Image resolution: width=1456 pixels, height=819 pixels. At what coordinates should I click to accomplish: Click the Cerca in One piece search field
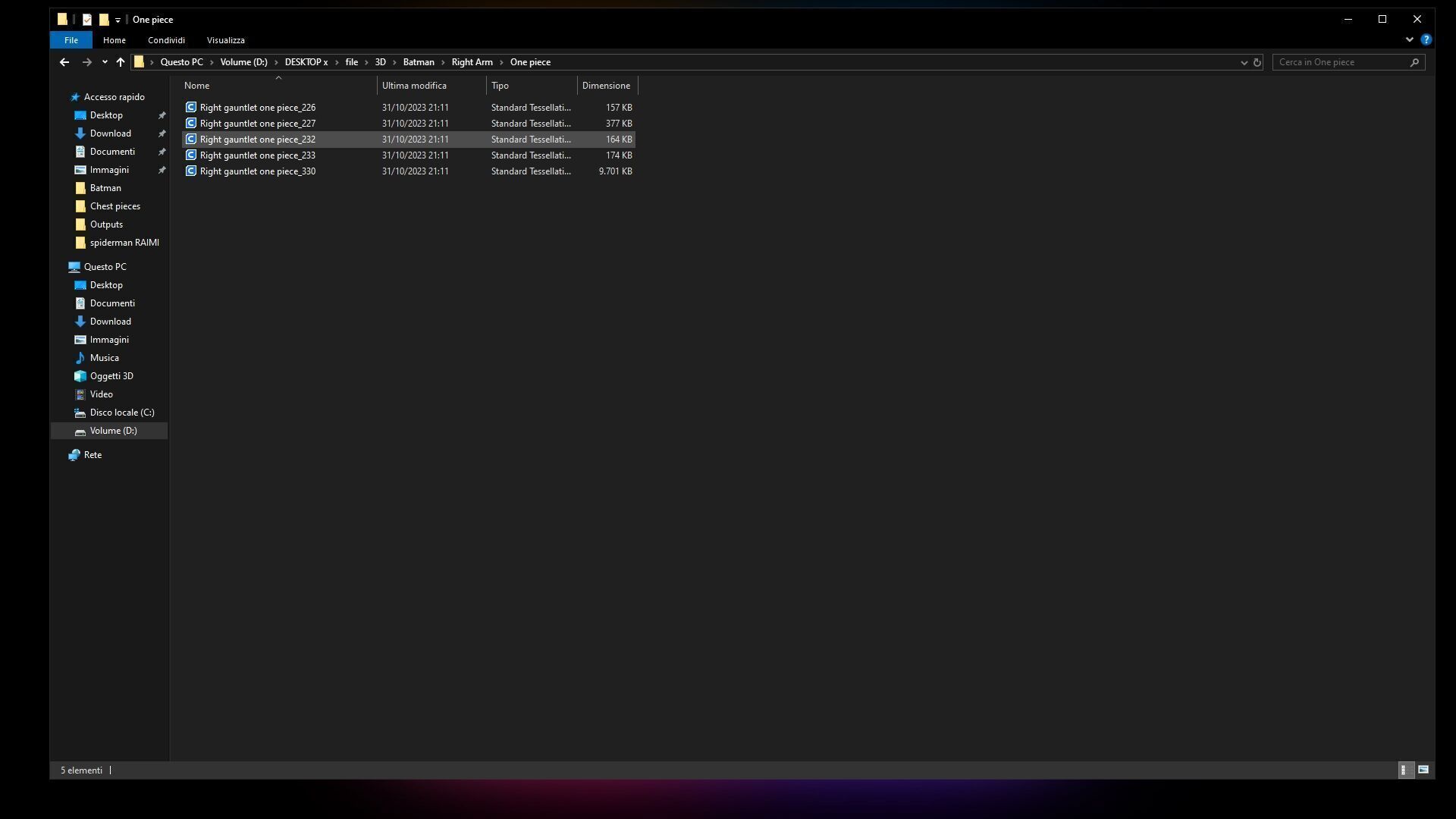(x=1339, y=62)
